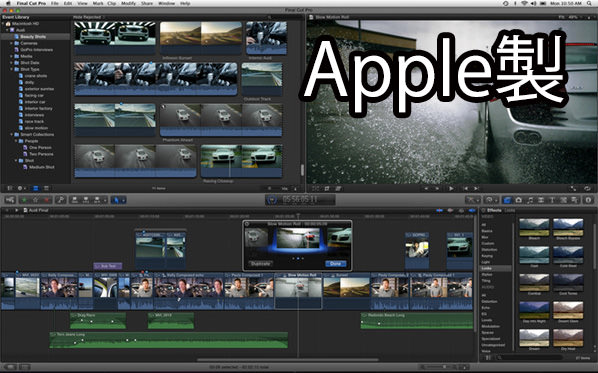Viewport: 598px width, 373px height.
Task: Open the Photos browser camera icon
Action: point(519,200)
